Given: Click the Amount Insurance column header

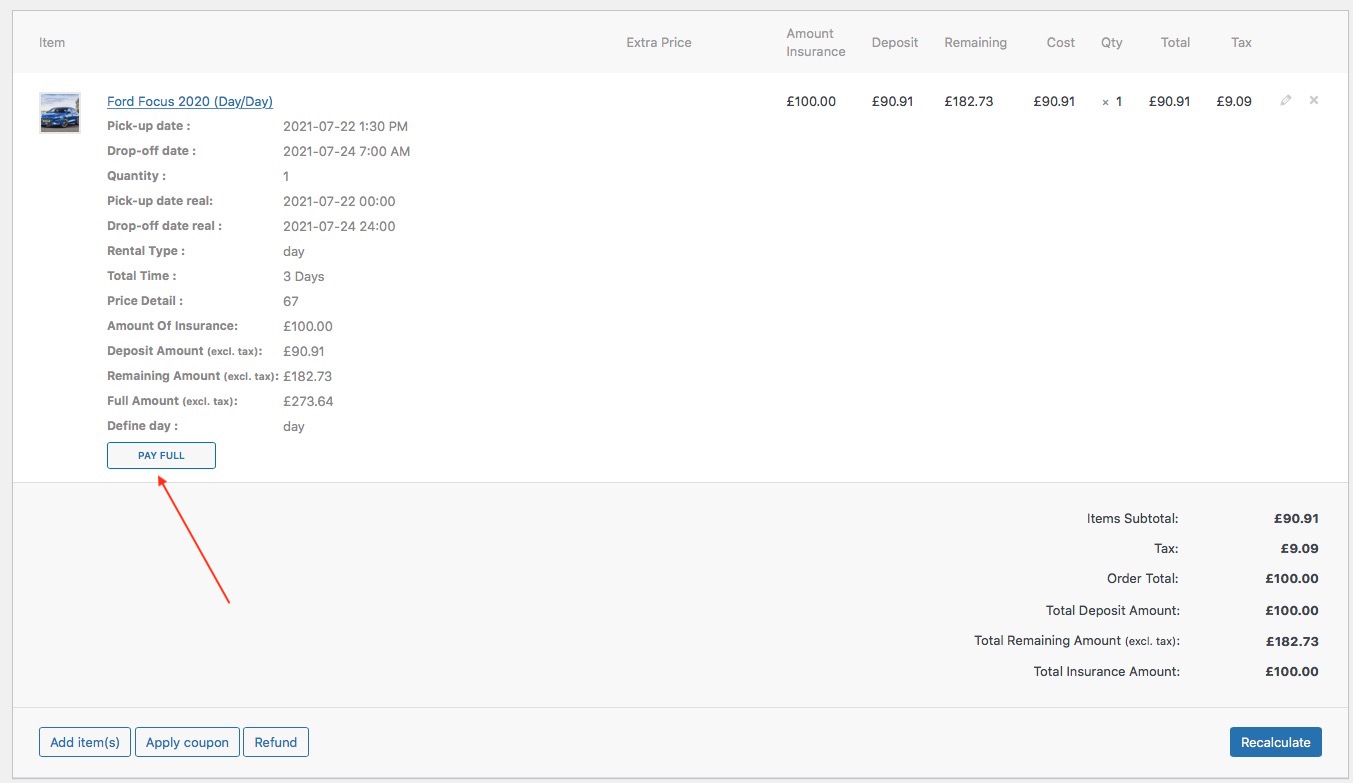Looking at the screenshot, I should tap(816, 42).
